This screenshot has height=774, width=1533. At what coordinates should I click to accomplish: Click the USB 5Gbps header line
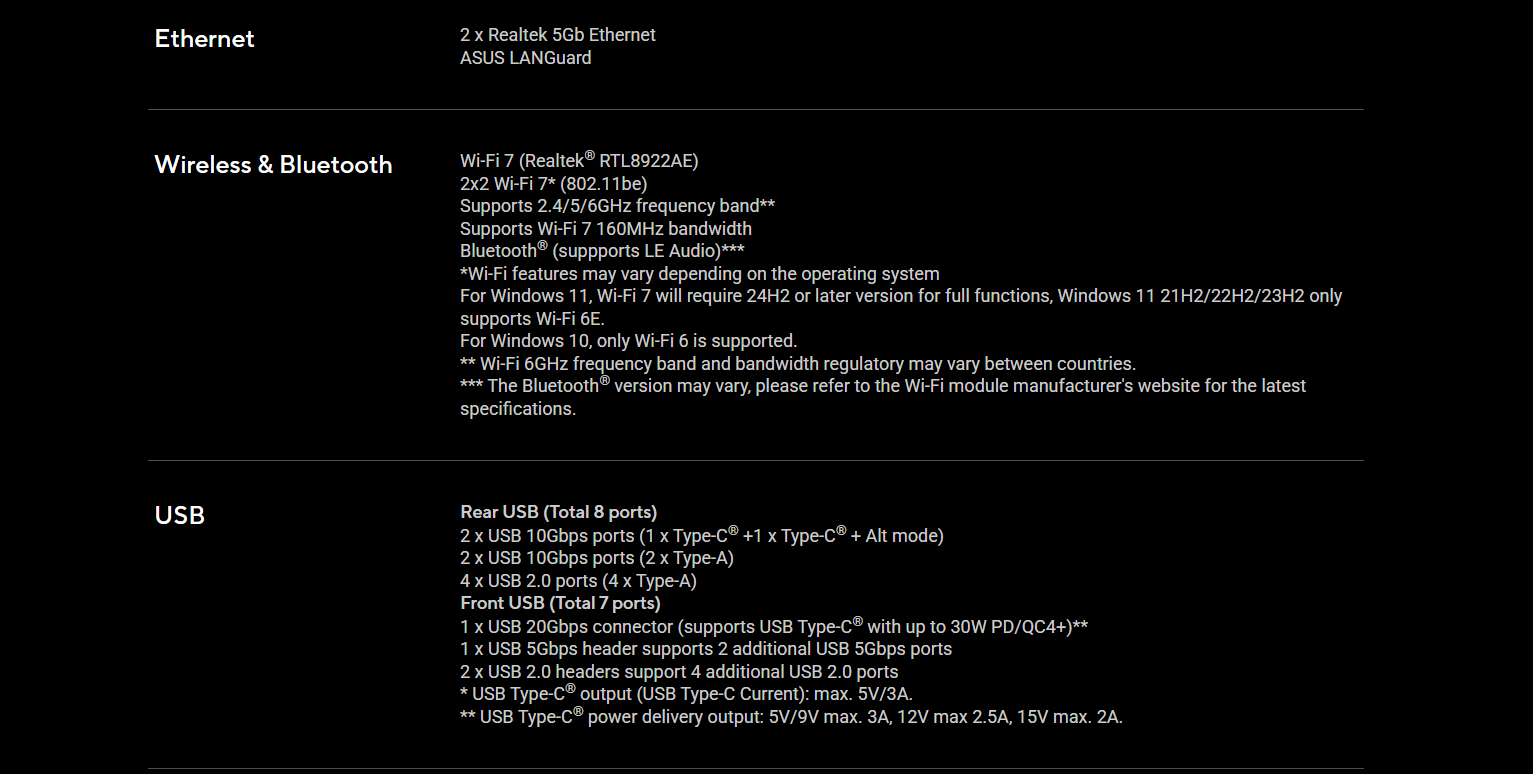click(705, 649)
